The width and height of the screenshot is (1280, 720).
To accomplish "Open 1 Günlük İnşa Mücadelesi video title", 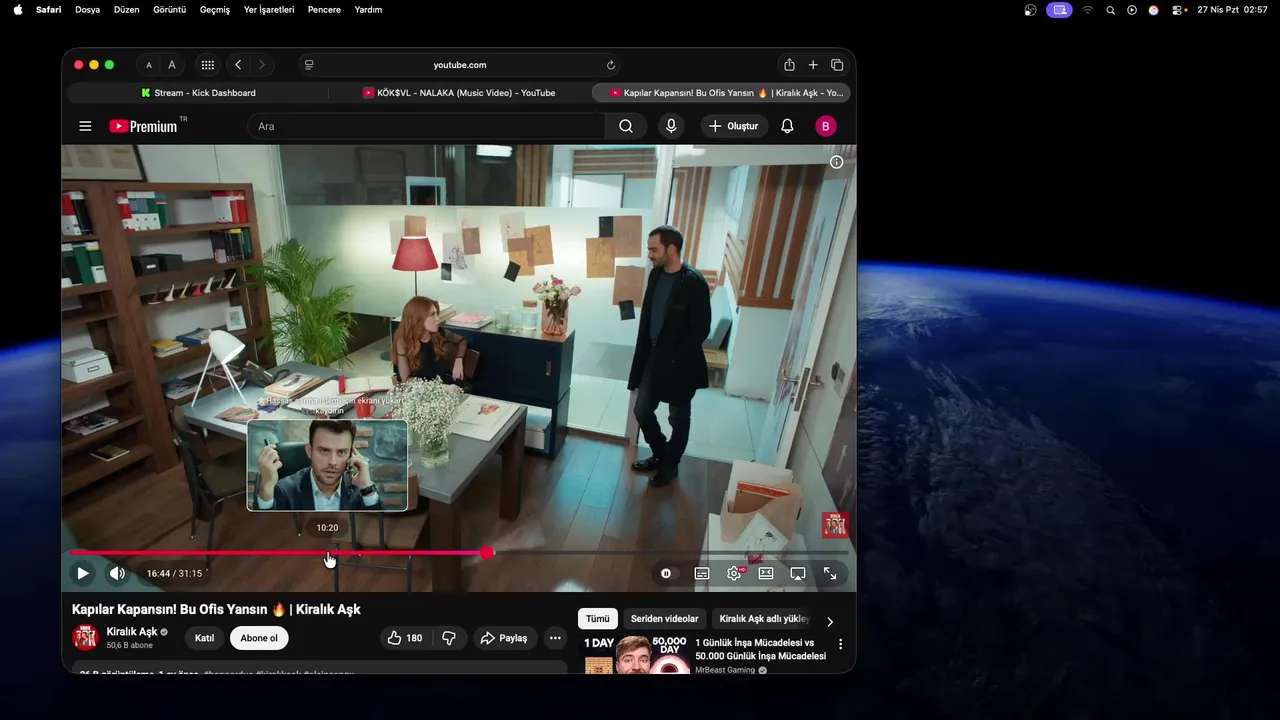I will coord(760,649).
